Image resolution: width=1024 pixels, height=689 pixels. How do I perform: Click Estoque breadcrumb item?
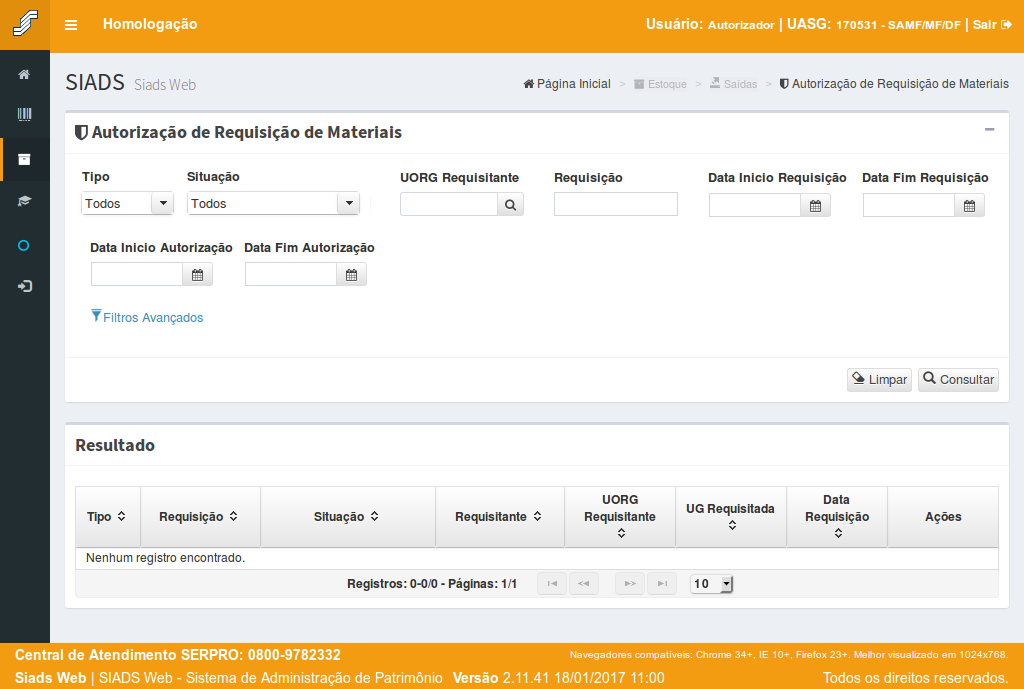(660, 84)
